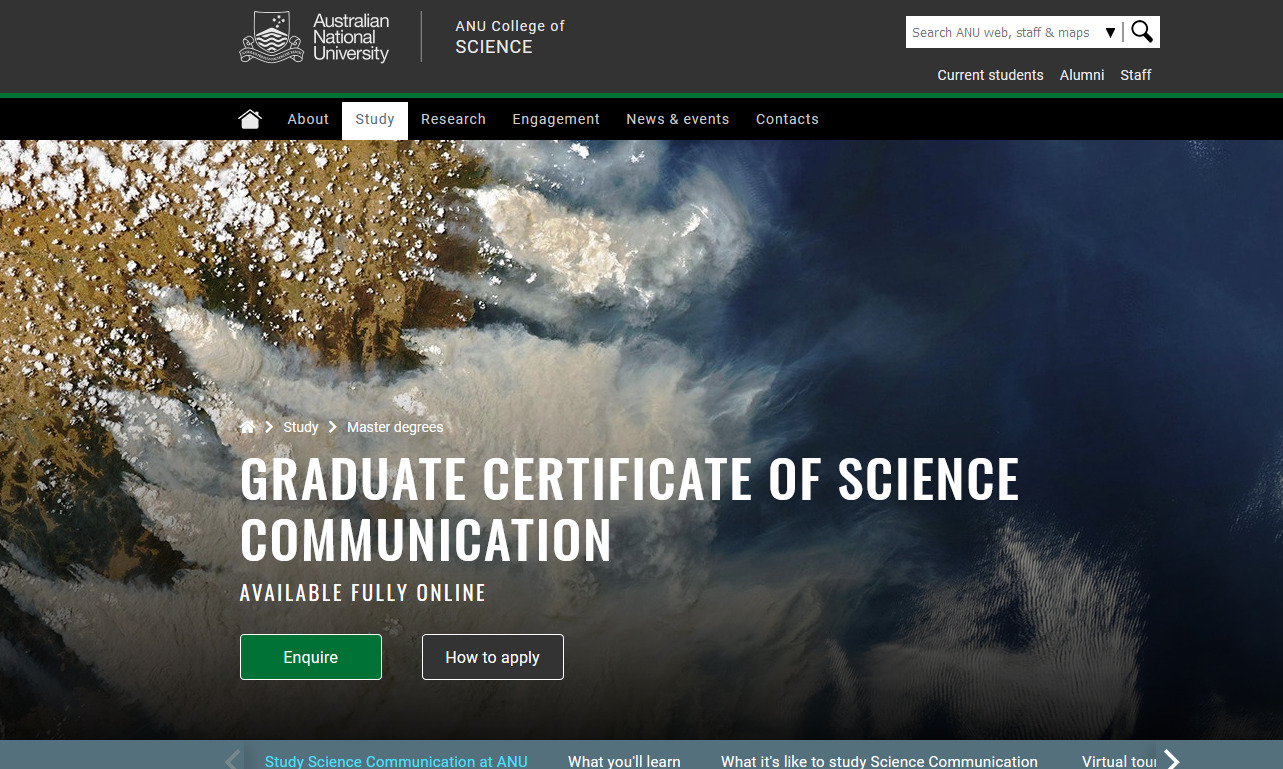Switch to the Contacts section
This screenshot has height=769, width=1283.
[787, 118]
